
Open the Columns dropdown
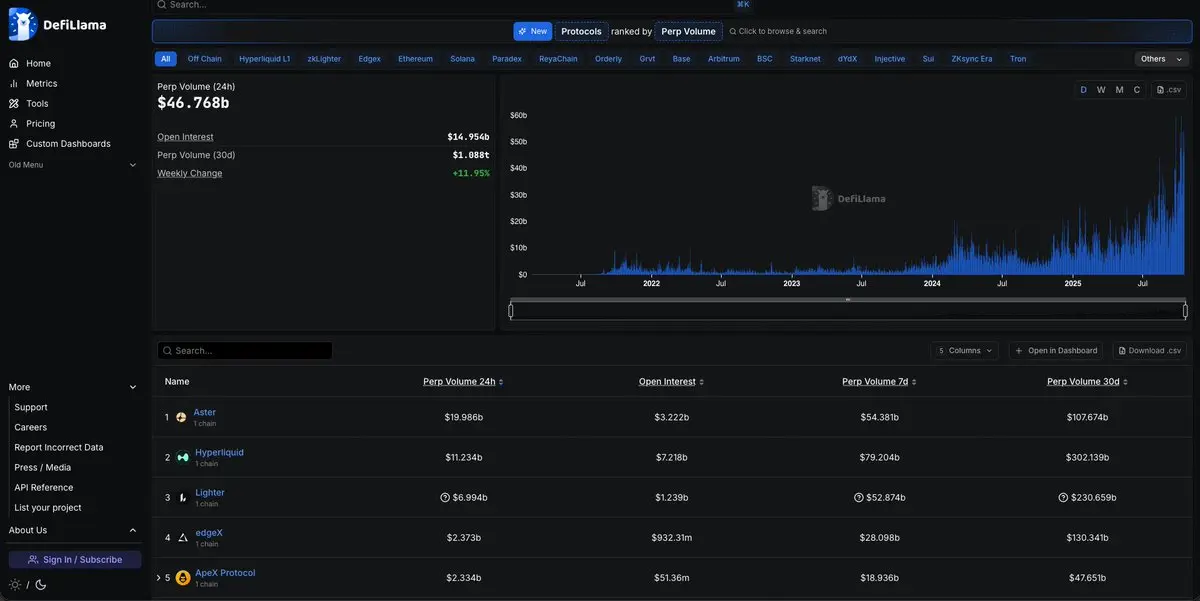coord(964,350)
